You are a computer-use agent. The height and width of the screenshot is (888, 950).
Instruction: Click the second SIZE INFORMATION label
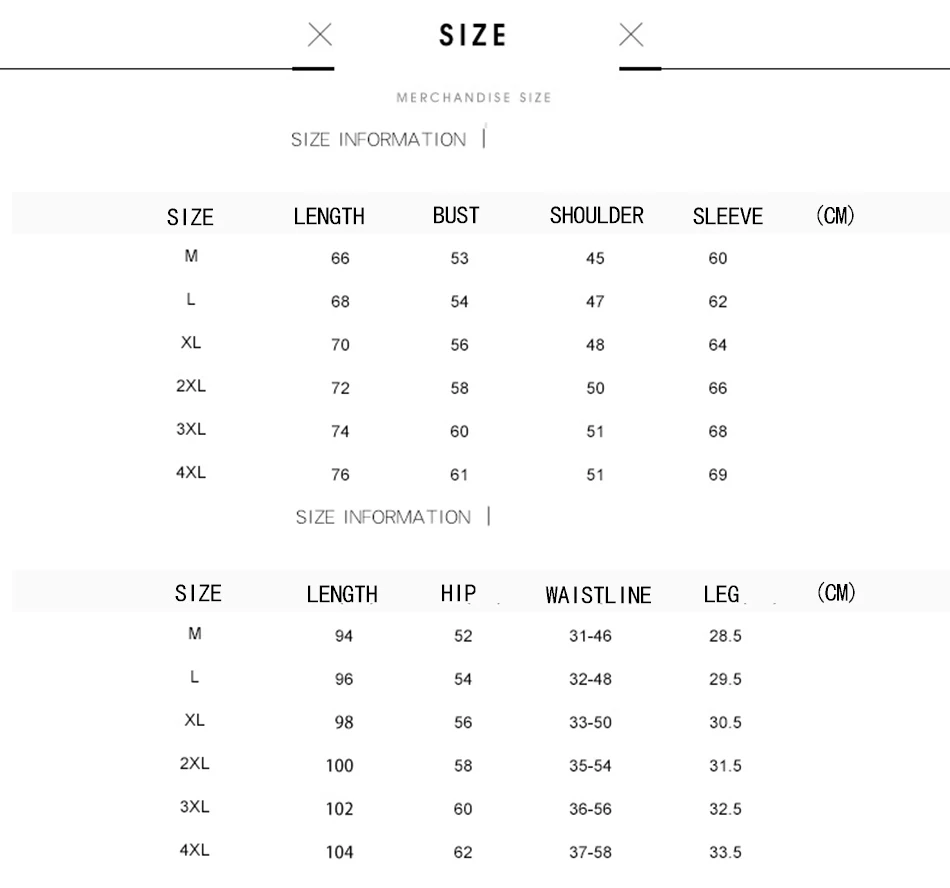(x=383, y=517)
